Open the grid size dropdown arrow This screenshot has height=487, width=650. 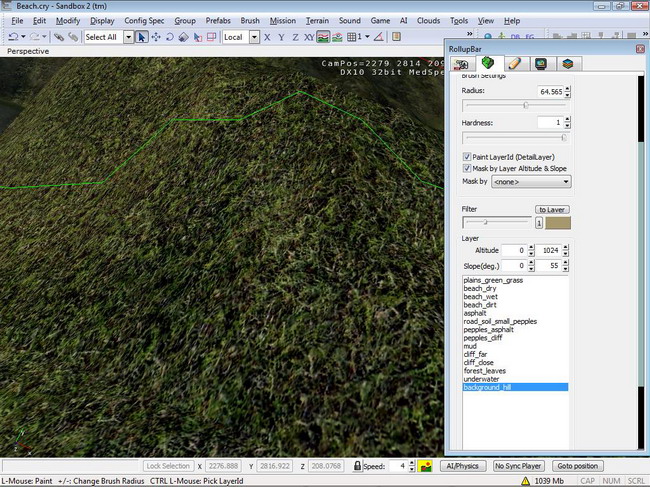[367, 37]
